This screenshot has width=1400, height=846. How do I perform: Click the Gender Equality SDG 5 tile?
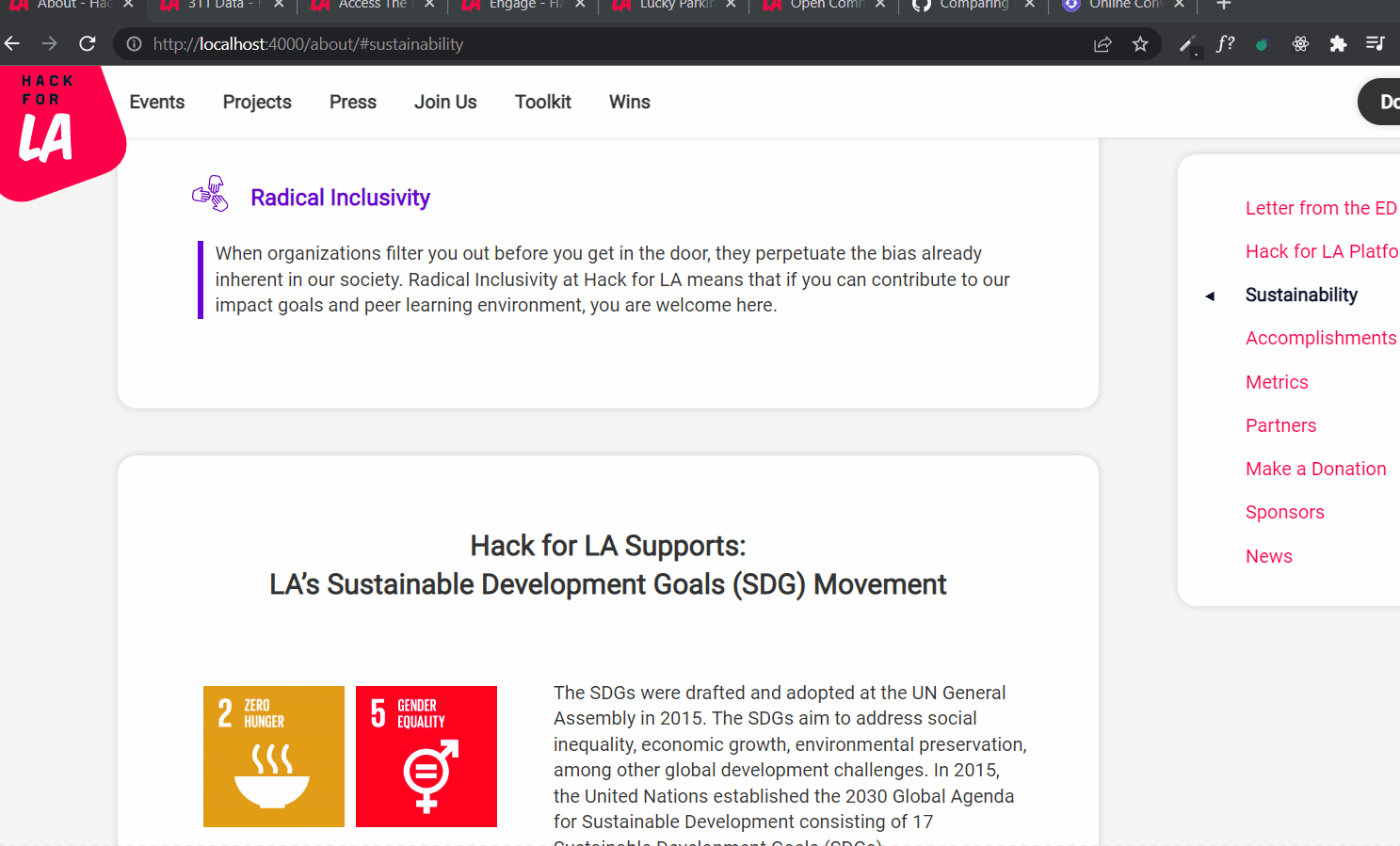pyautogui.click(x=426, y=757)
